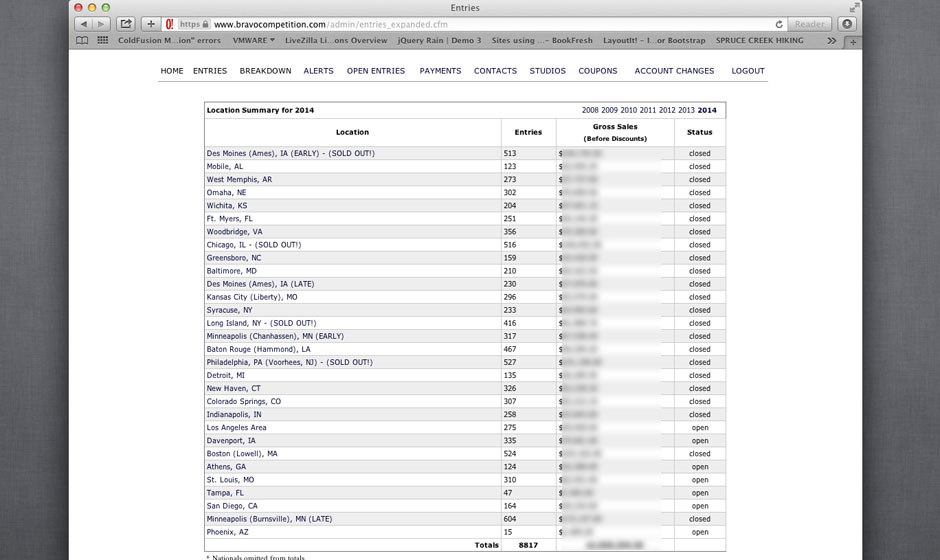Image resolution: width=940 pixels, height=560 pixels.
Task: Open the Baton Rouge (Hammond), LA location
Action: click(x=259, y=349)
